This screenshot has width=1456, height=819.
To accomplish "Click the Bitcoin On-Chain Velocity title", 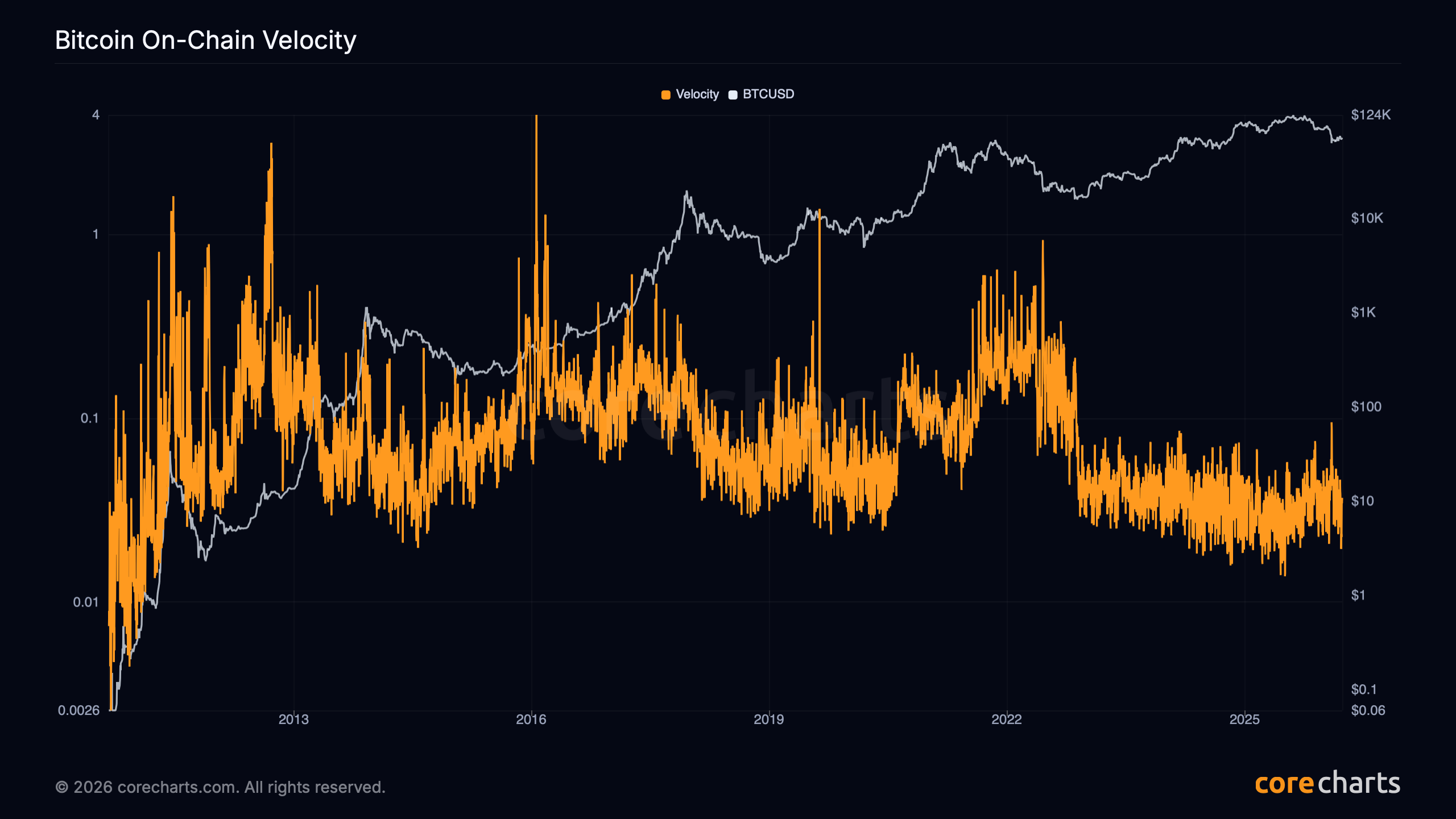I will (x=205, y=40).
